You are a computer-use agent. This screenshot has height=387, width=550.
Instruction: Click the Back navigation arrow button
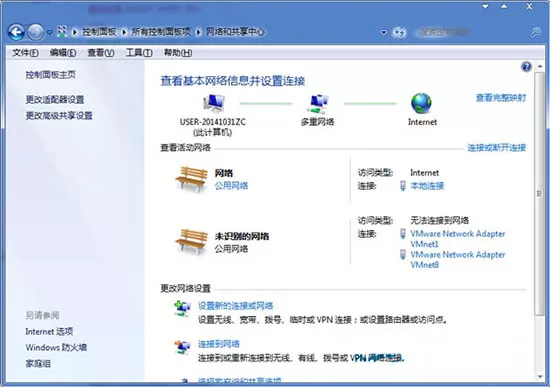[16, 32]
